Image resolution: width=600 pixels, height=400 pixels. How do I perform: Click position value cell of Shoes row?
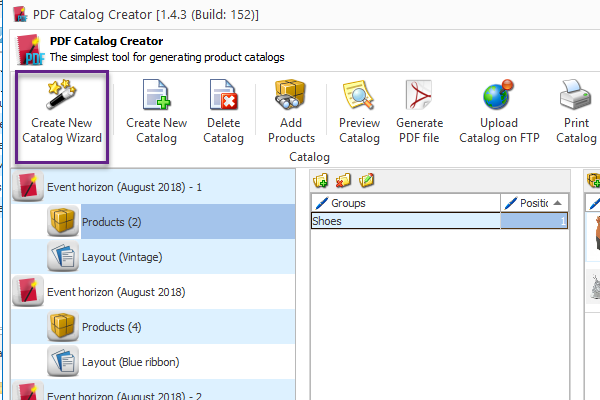534,221
